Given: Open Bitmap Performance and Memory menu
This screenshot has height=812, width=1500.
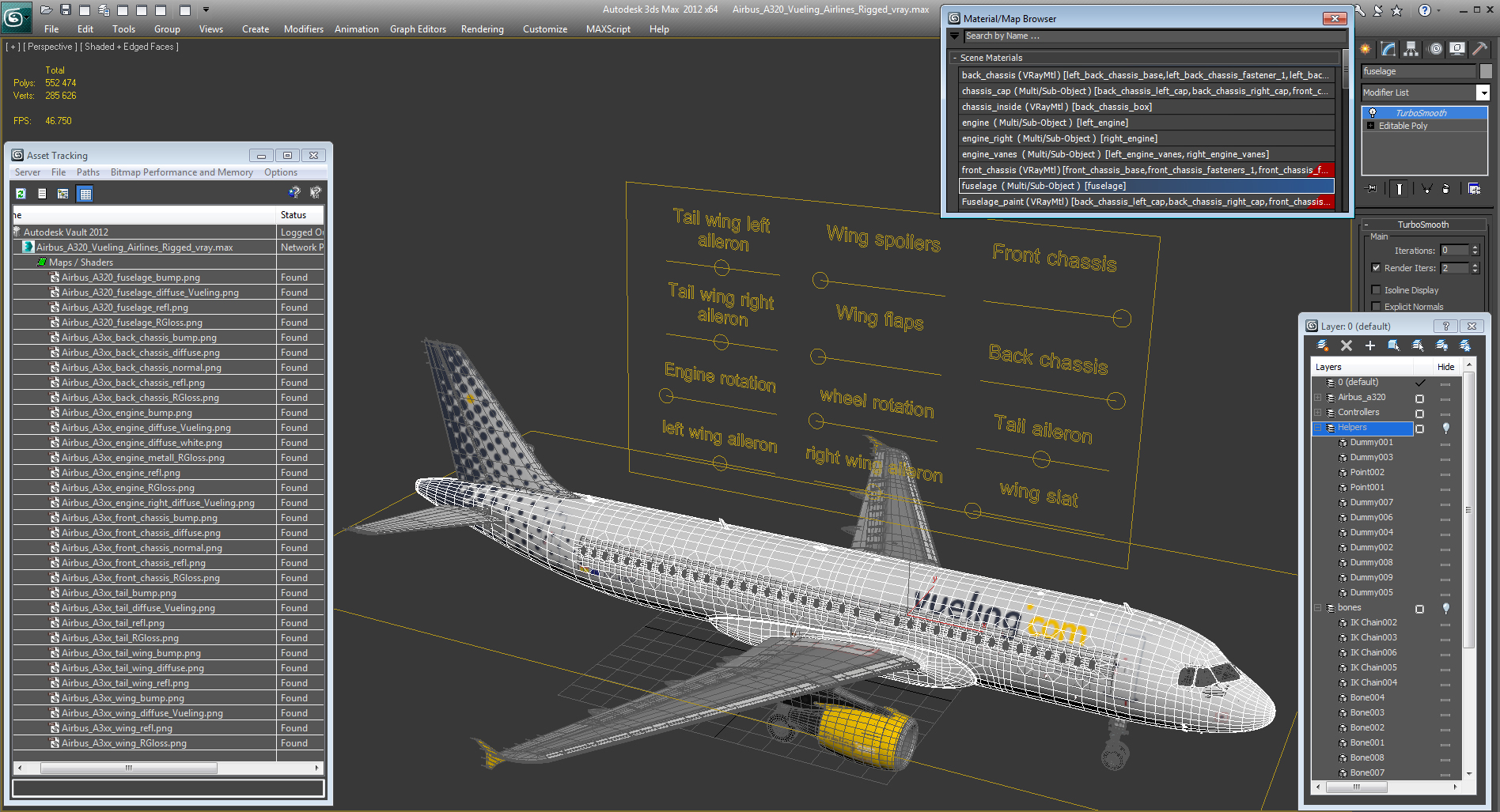Looking at the screenshot, I should [x=182, y=172].
